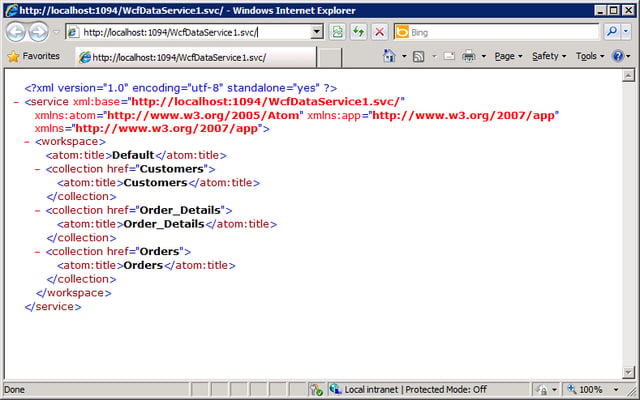This screenshot has width=640, height=400.
Task: Click the RSS feeds icon
Action: pos(418,56)
